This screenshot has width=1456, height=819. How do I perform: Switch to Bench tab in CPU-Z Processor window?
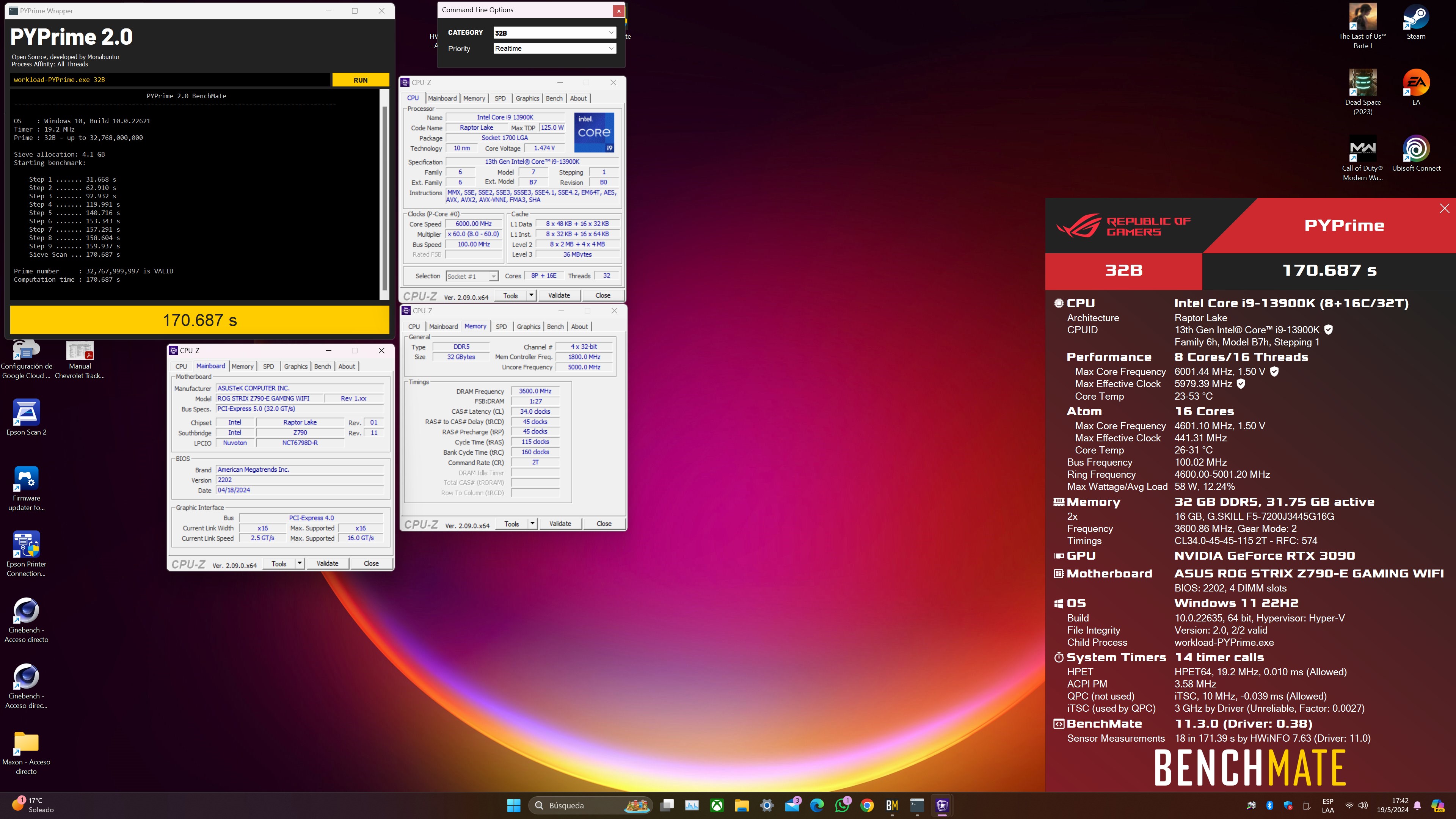pos(554,98)
